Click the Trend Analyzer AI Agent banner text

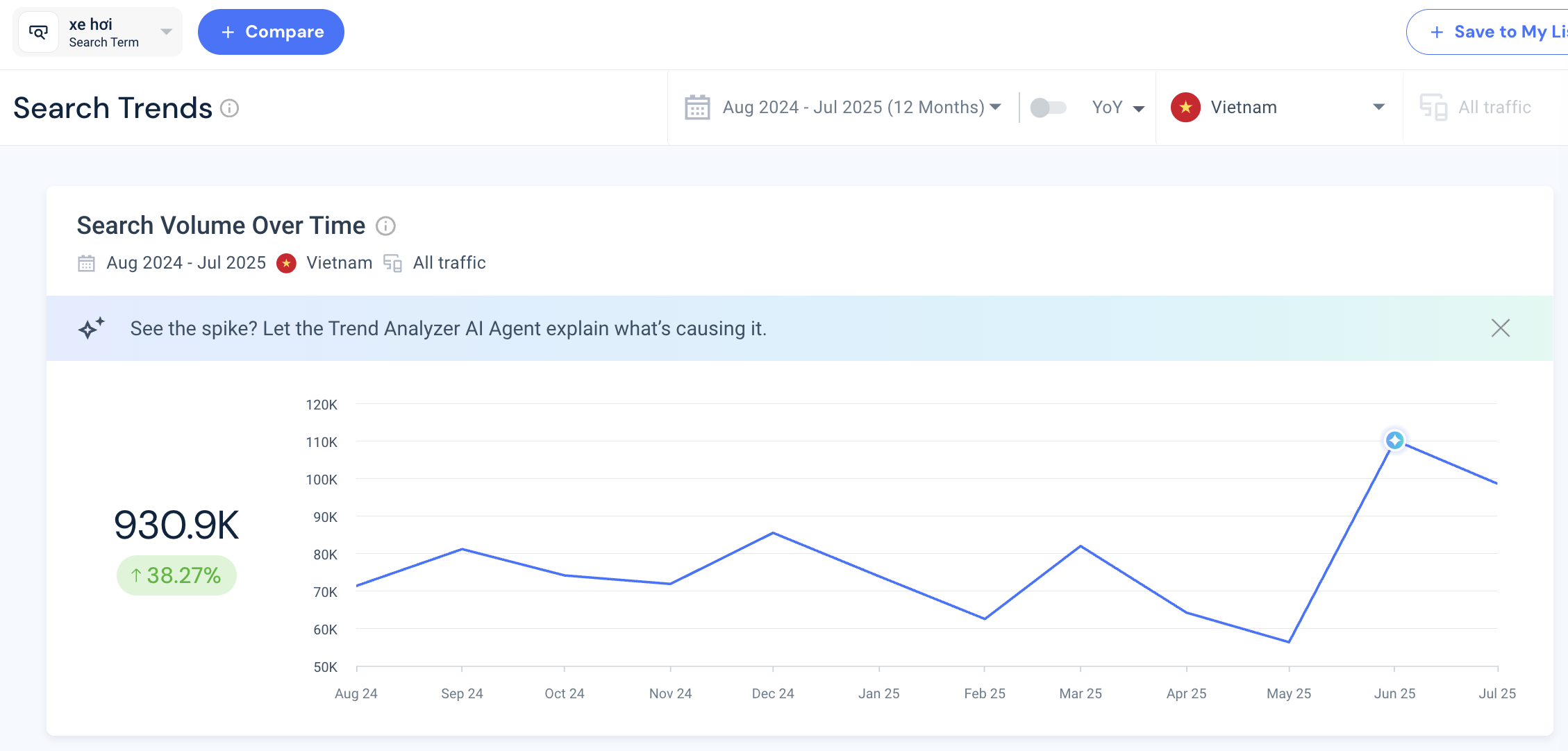tap(449, 328)
